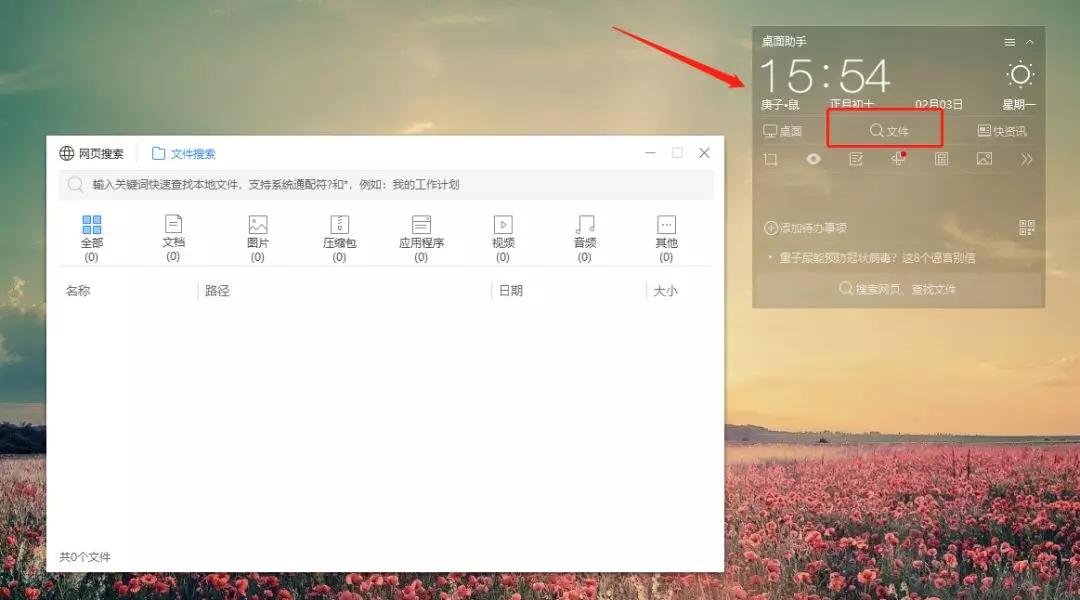Open the notes tool in the assistant panel
This screenshot has height=600, width=1080.
point(856,158)
